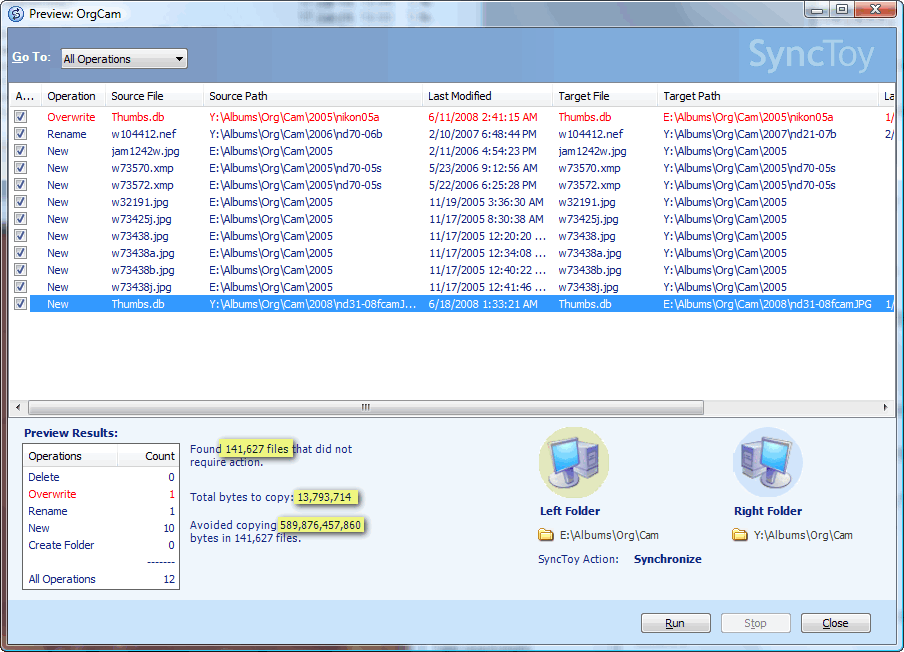Click the horizontal scrollbar thumb
The height and width of the screenshot is (652, 904).
click(x=366, y=408)
